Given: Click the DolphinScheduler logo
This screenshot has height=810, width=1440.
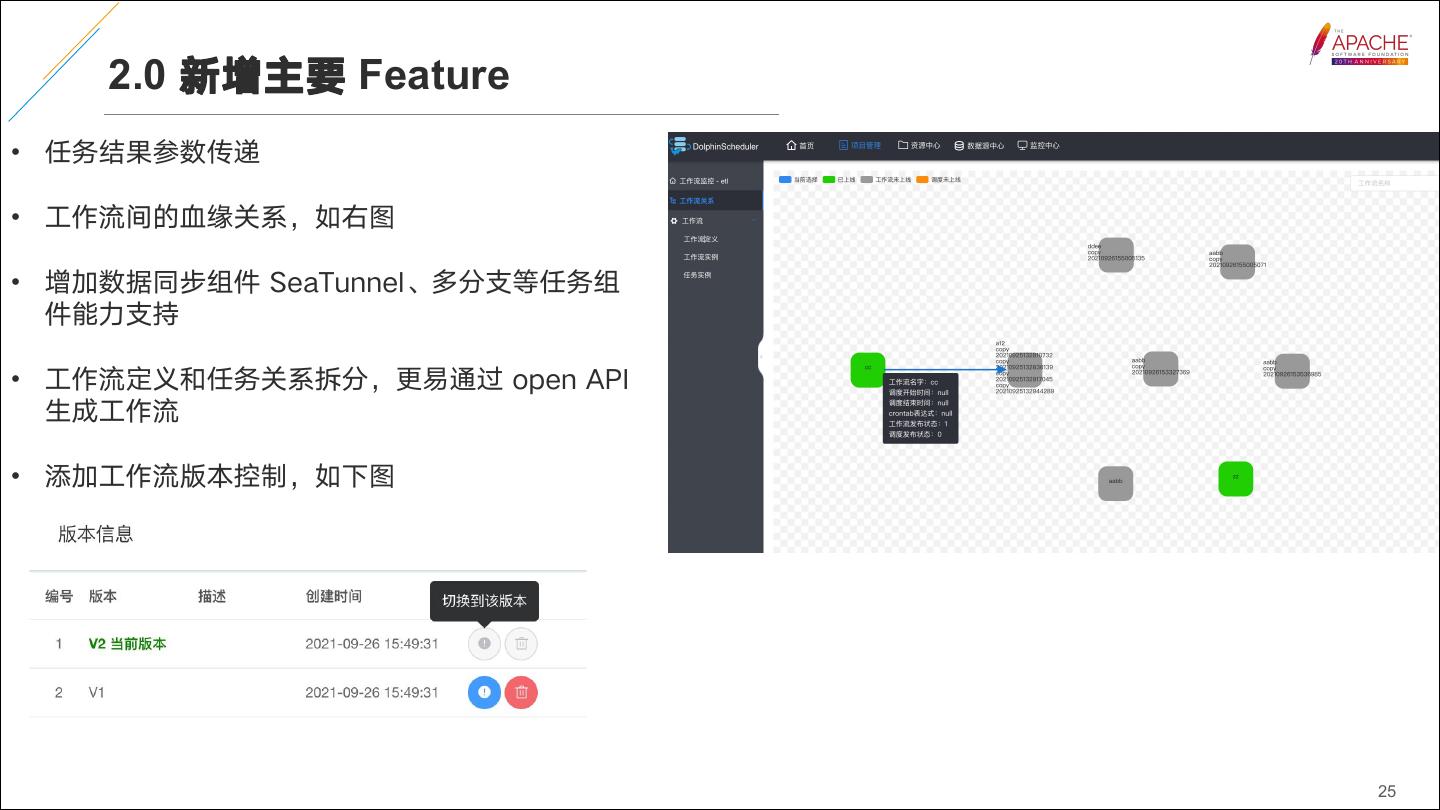Looking at the screenshot, I should [715, 146].
